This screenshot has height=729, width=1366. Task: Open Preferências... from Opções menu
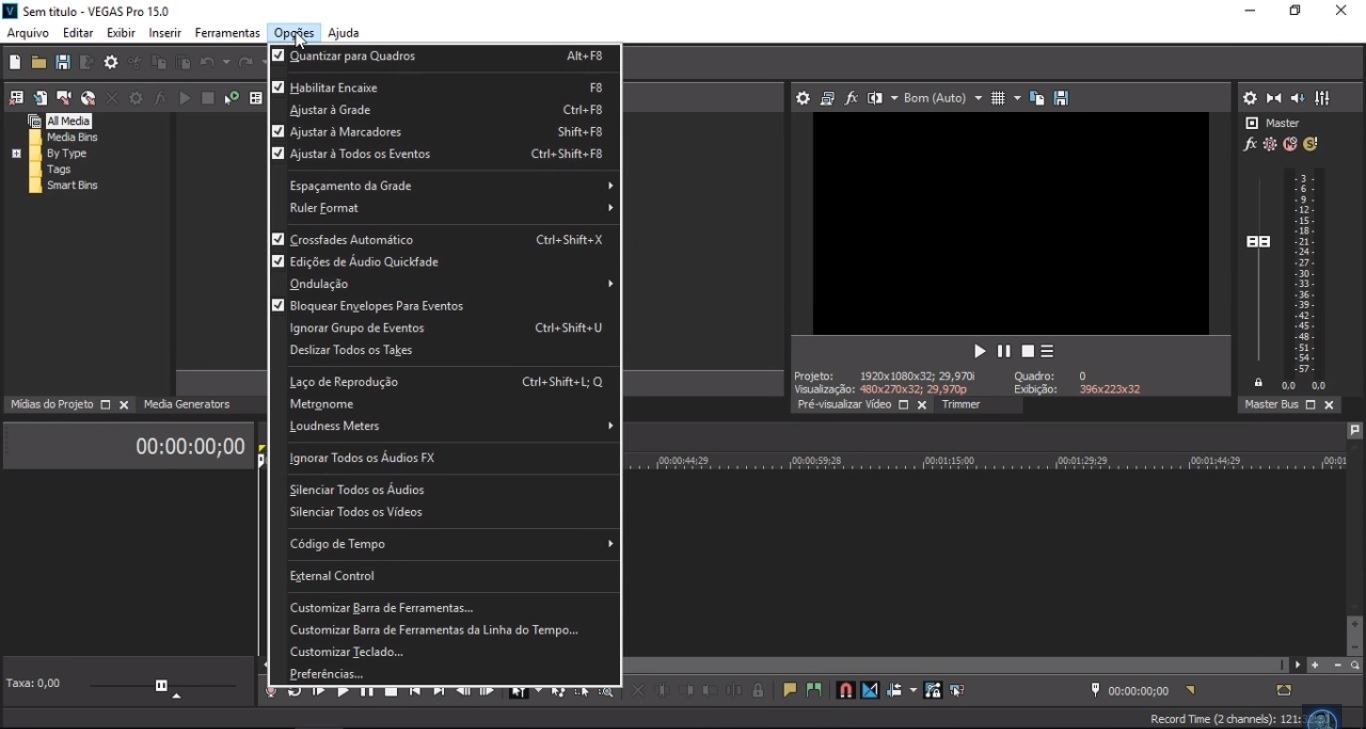point(445,674)
